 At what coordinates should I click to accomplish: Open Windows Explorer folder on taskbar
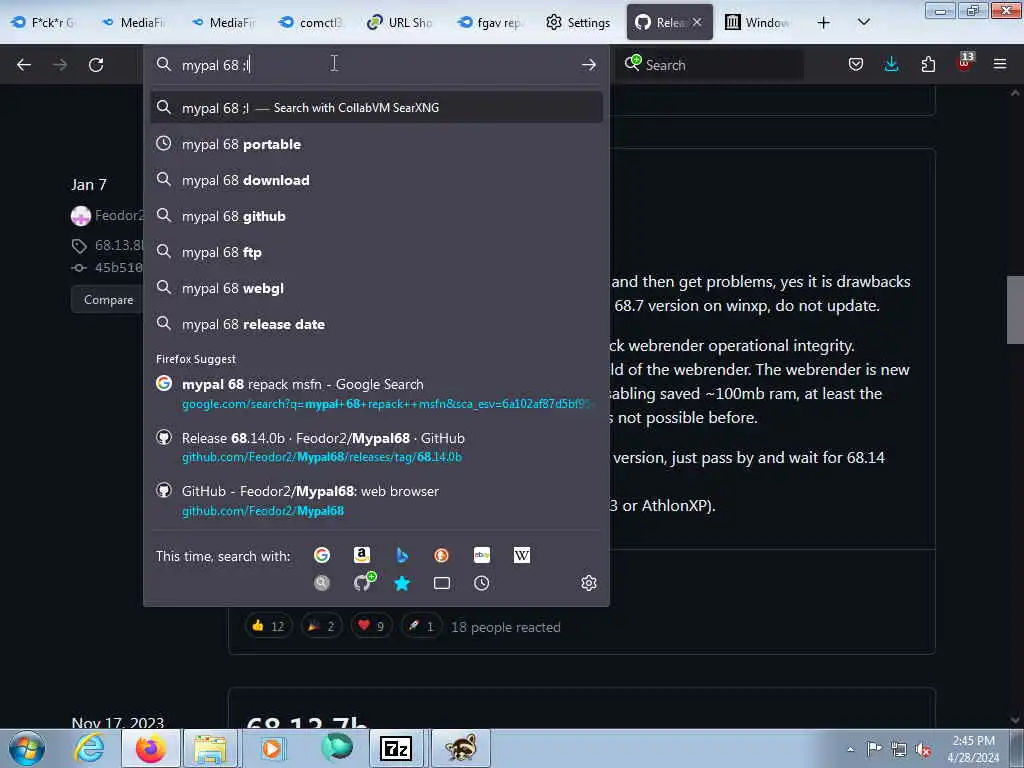click(x=210, y=748)
